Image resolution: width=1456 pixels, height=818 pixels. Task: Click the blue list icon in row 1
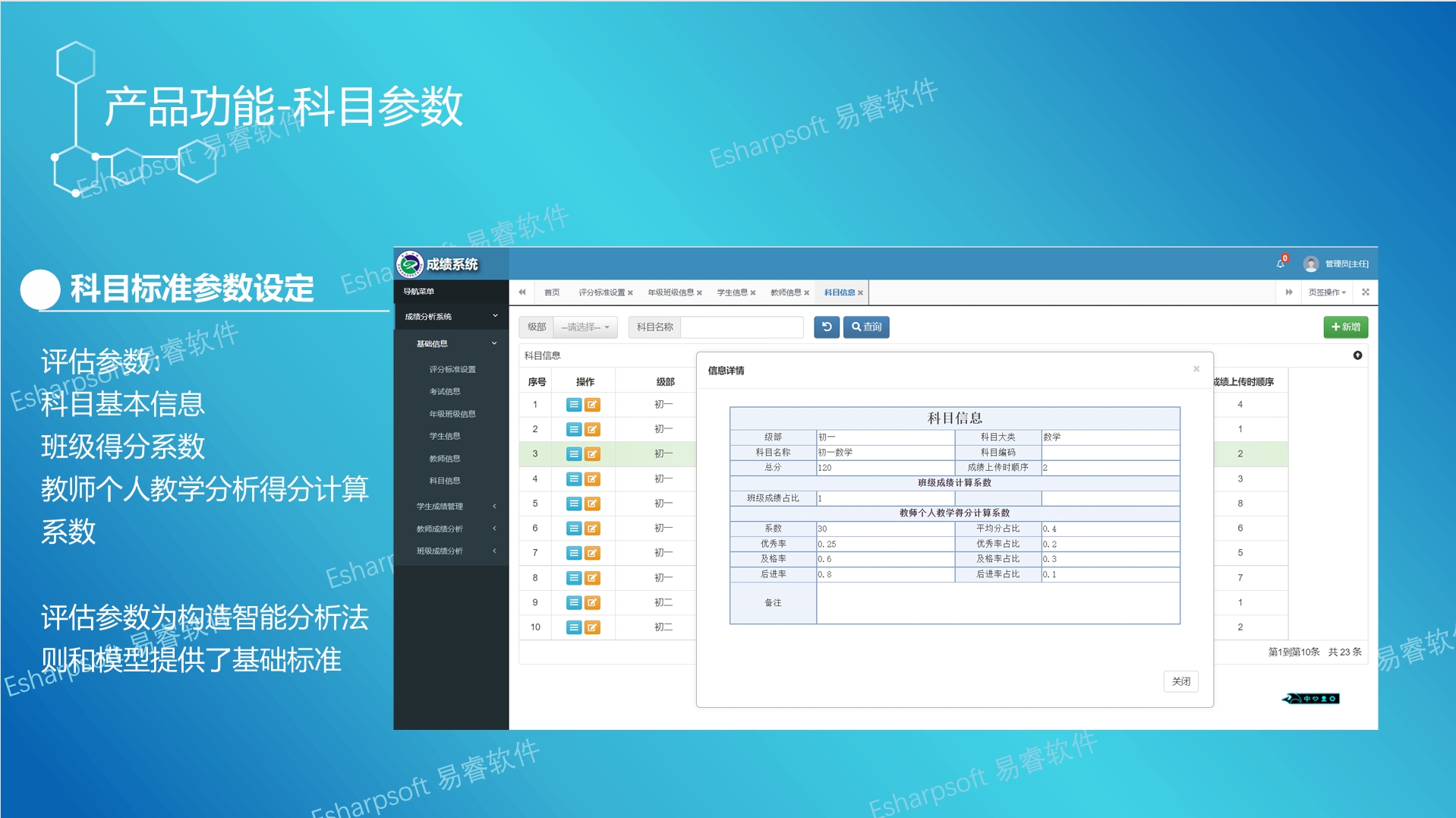pos(573,404)
